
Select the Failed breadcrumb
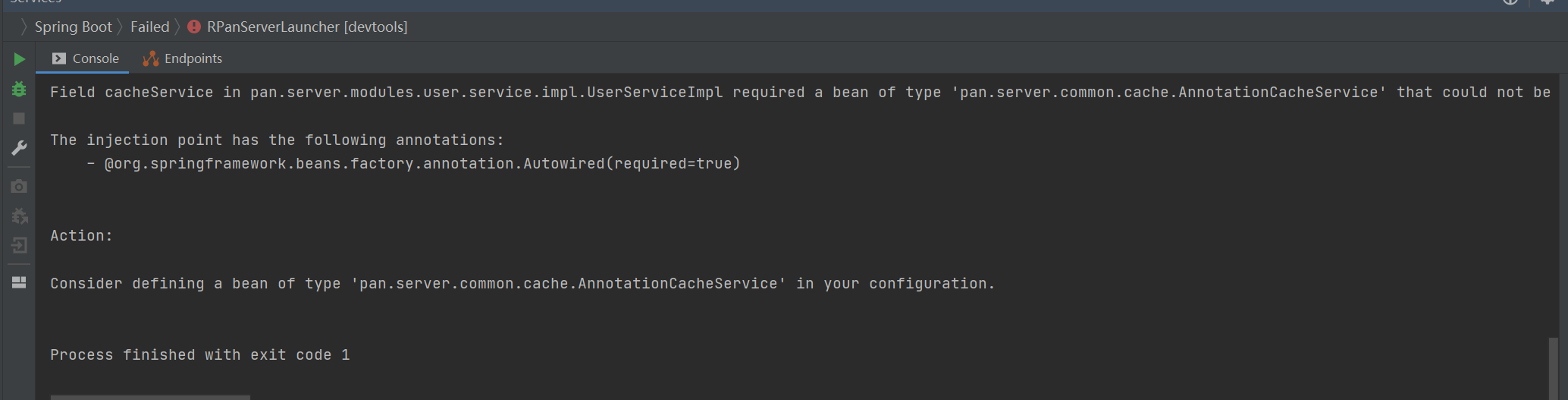(149, 27)
